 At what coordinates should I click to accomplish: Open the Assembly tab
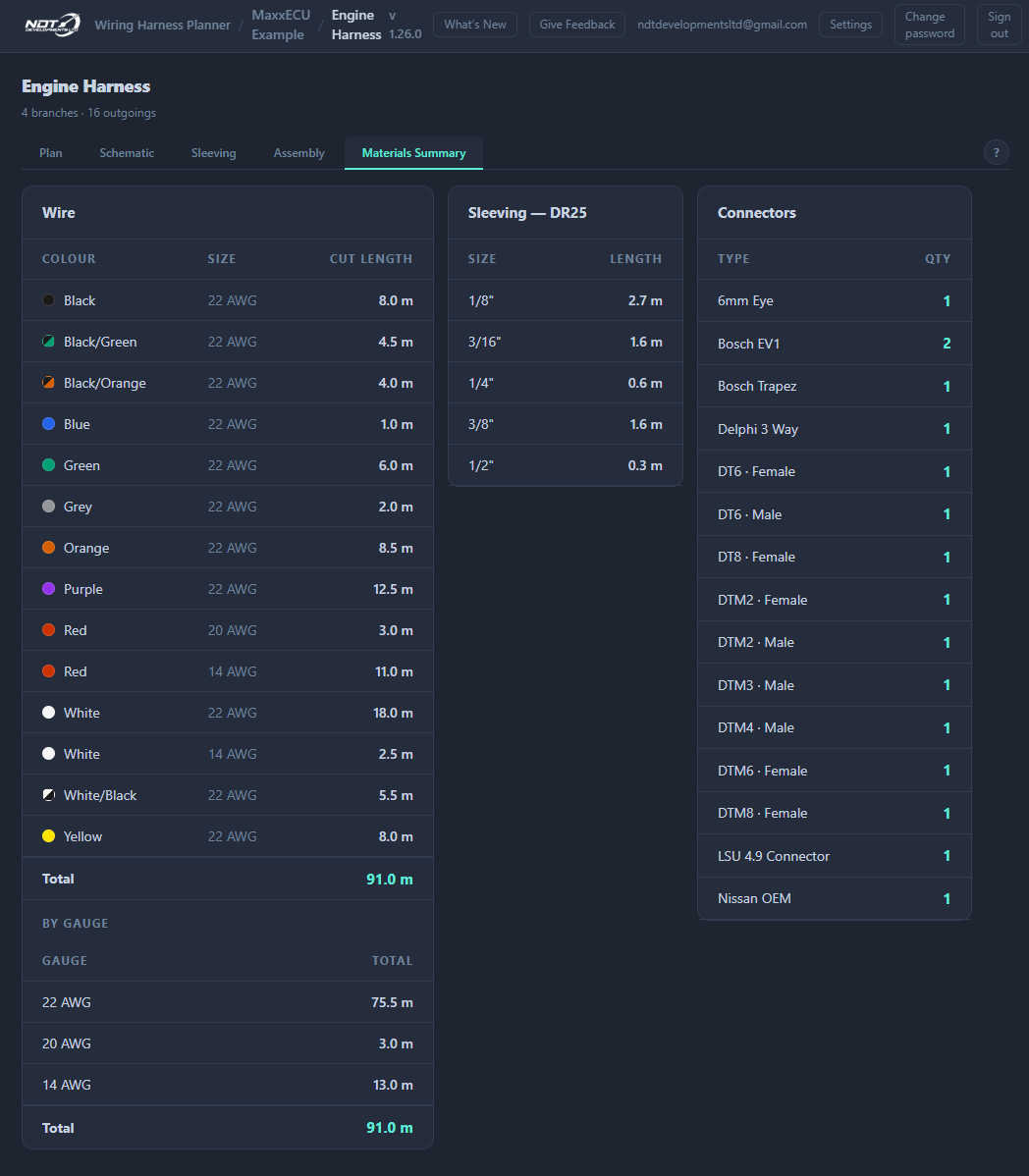pyautogui.click(x=299, y=153)
